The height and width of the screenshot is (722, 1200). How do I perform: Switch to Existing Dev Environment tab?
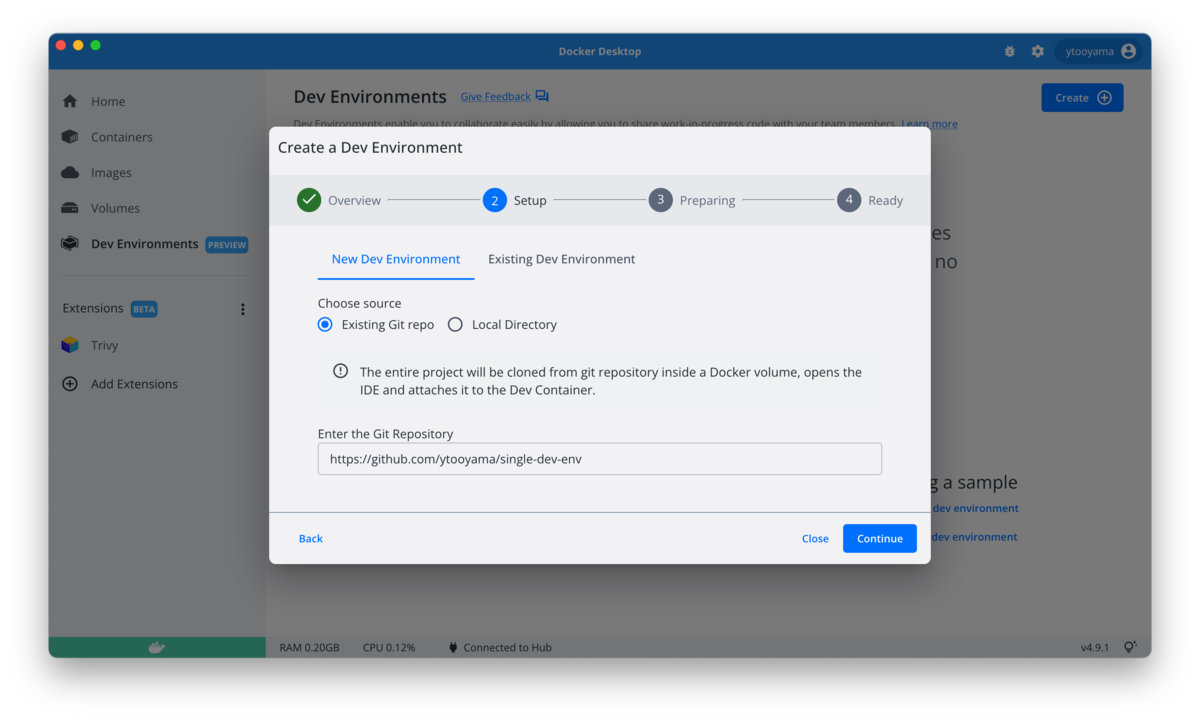562,259
